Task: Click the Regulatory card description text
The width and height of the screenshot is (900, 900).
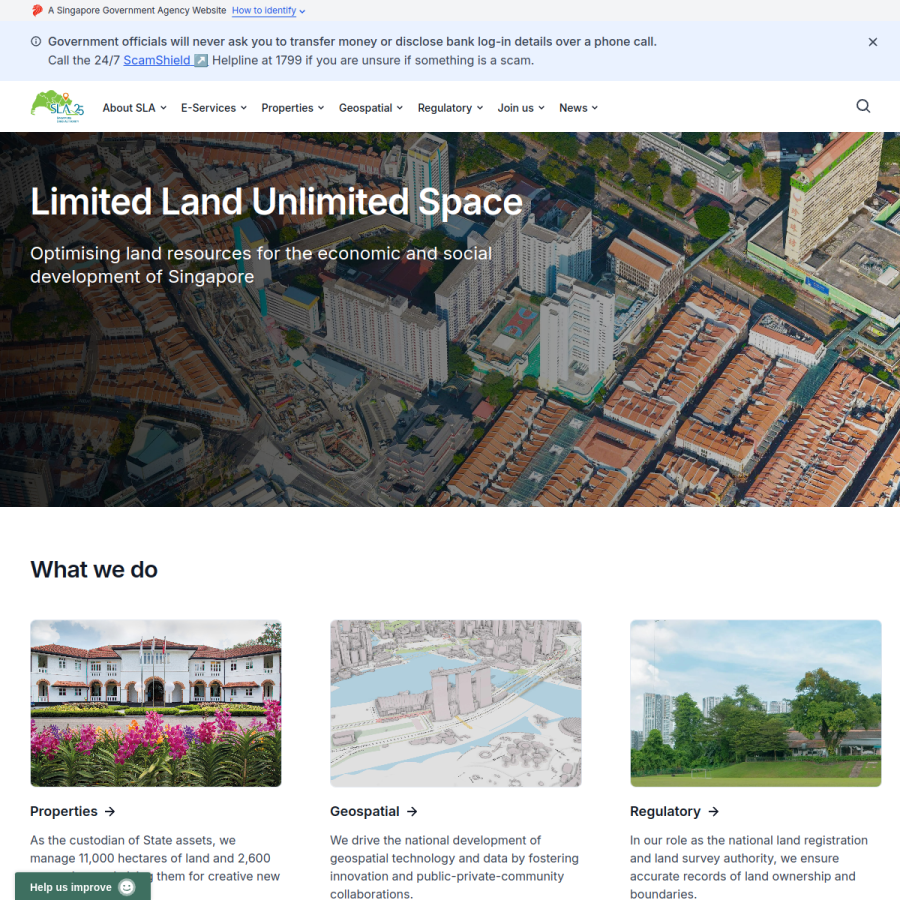Action: tap(749, 867)
